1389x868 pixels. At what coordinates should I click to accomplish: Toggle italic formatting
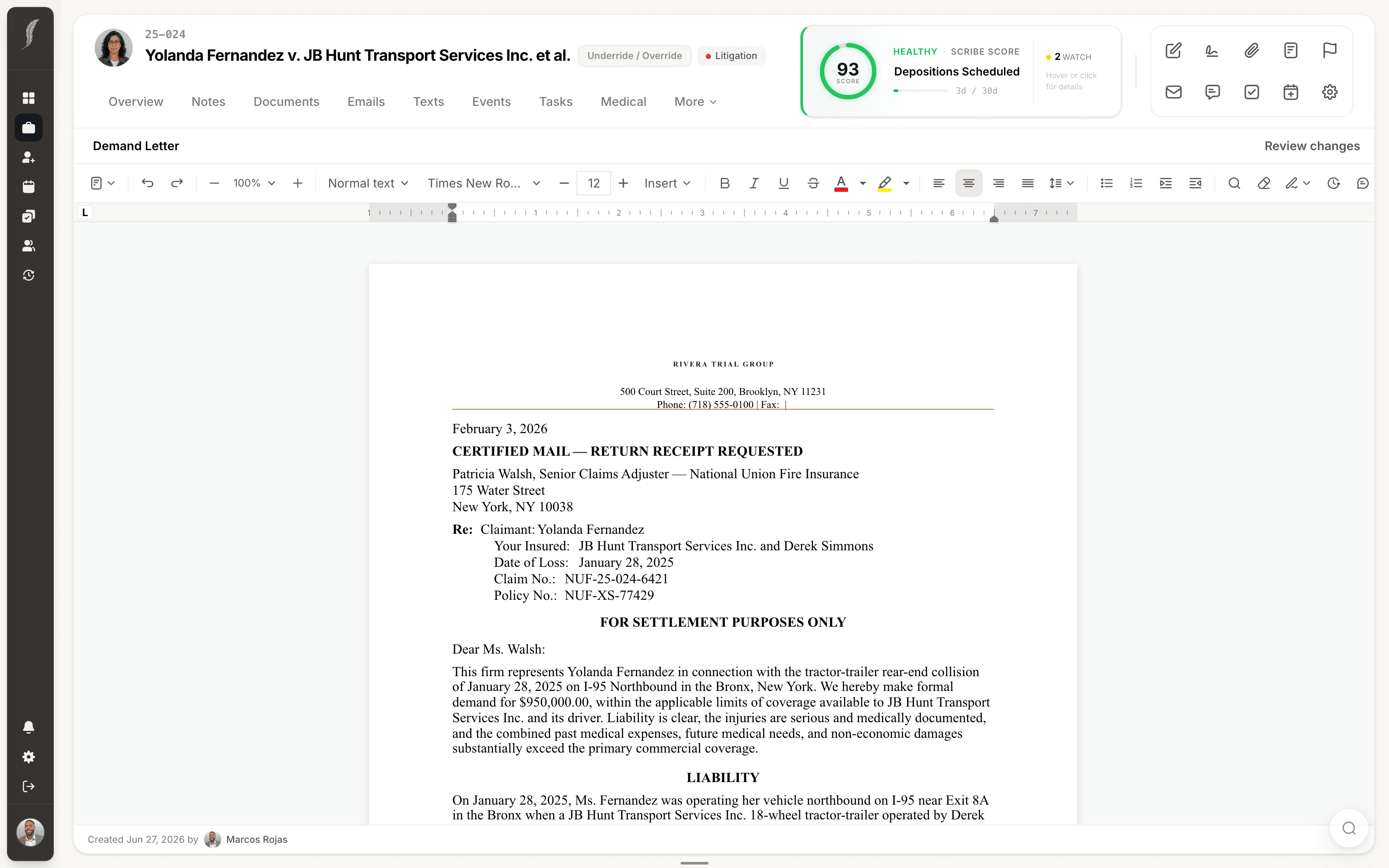pos(754,183)
